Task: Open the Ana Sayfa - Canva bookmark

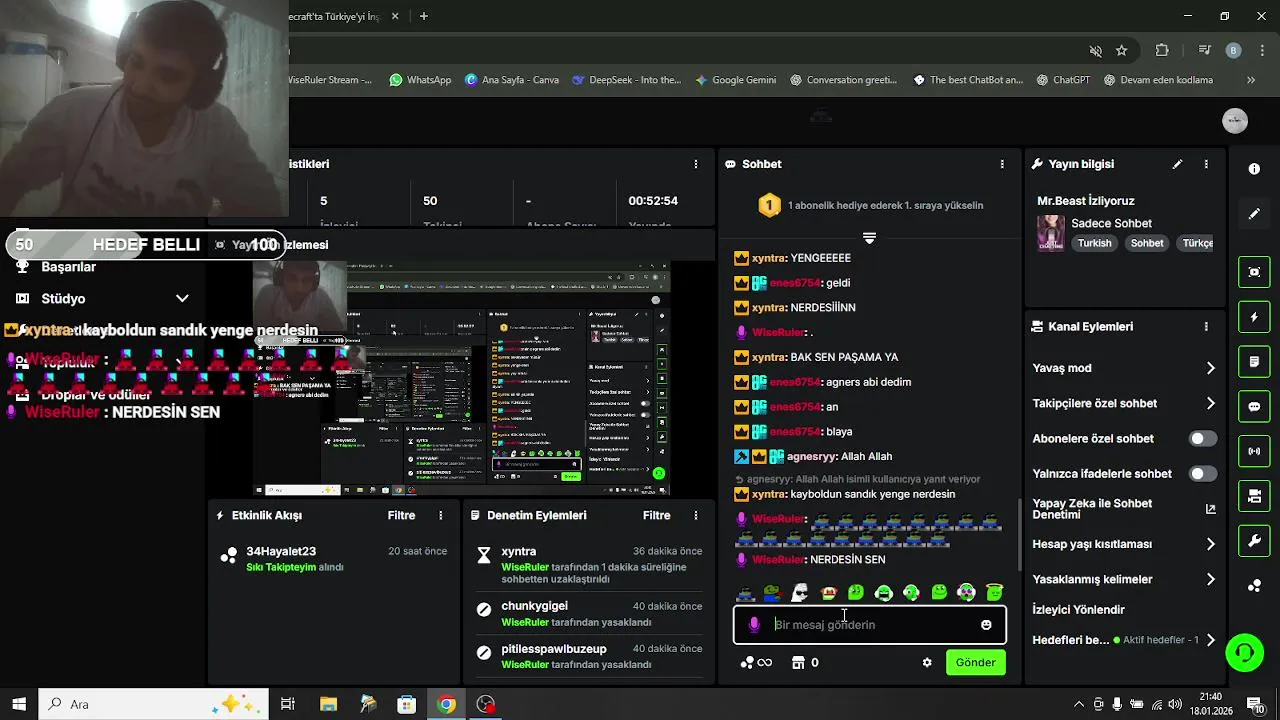Action: pyautogui.click(x=512, y=80)
